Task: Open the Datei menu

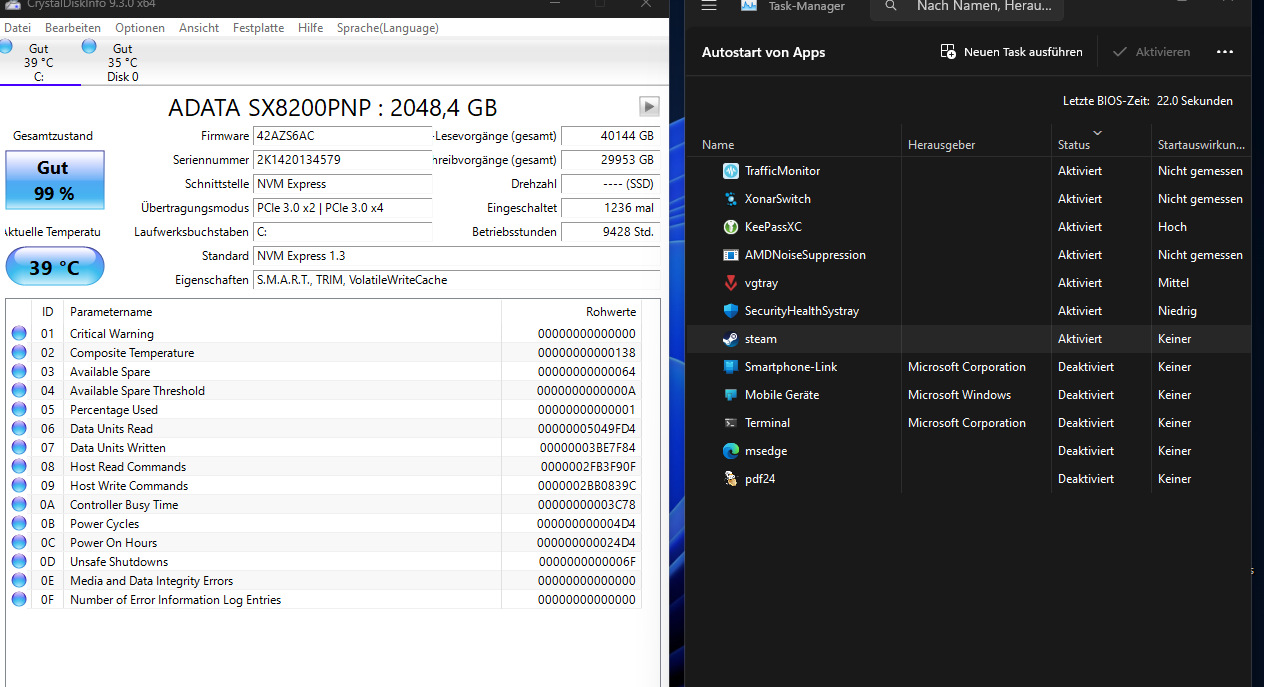Action: pos(17,28)
